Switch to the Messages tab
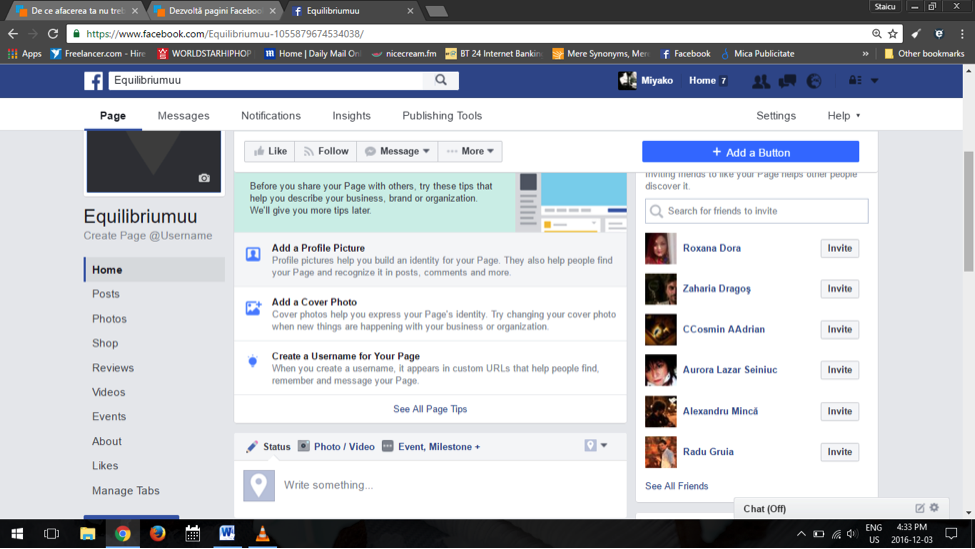Viewport: 975px width, 549px height. pyautogui.click(x=183, y=116)
